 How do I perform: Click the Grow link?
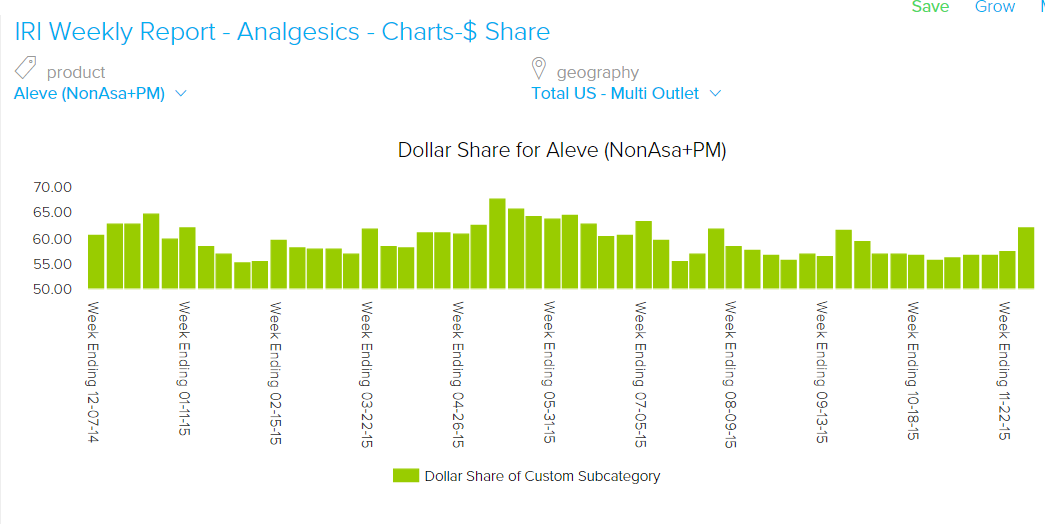point(994,7)
